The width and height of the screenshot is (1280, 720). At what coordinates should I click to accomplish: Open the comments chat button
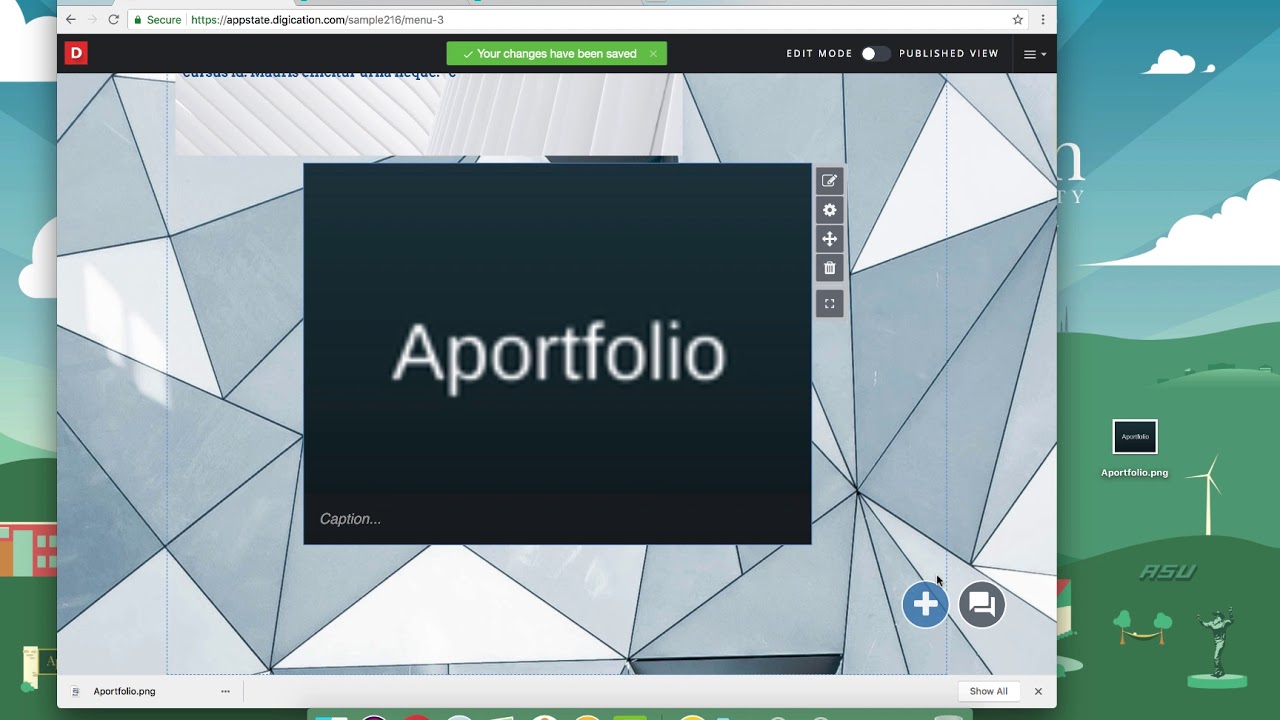coord(981,604)
